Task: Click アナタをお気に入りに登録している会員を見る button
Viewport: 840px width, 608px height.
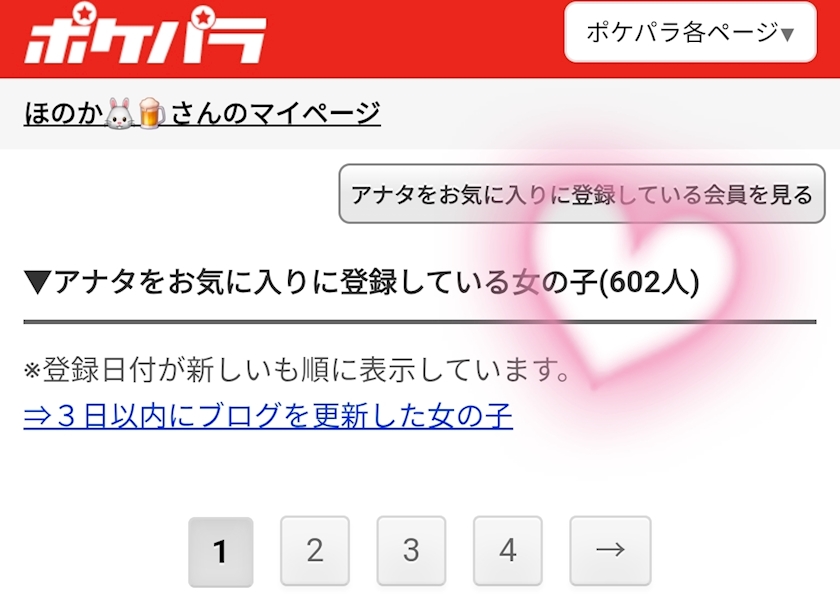Action: pyautogui.click(x=582, y=193)
